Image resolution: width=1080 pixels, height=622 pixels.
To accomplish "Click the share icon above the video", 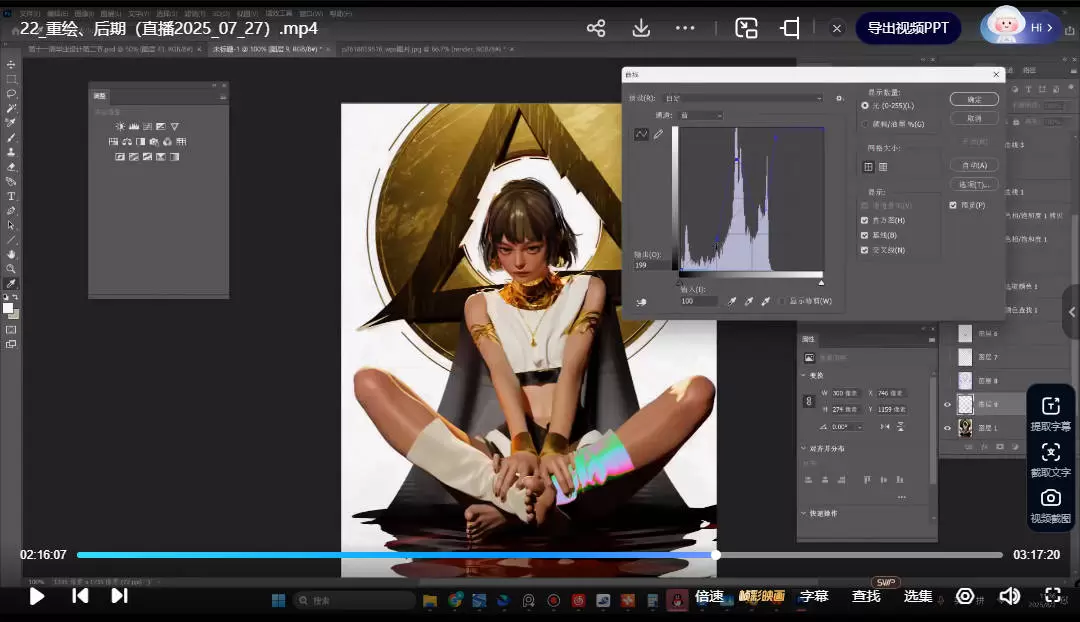I will (x=595, y=29).
